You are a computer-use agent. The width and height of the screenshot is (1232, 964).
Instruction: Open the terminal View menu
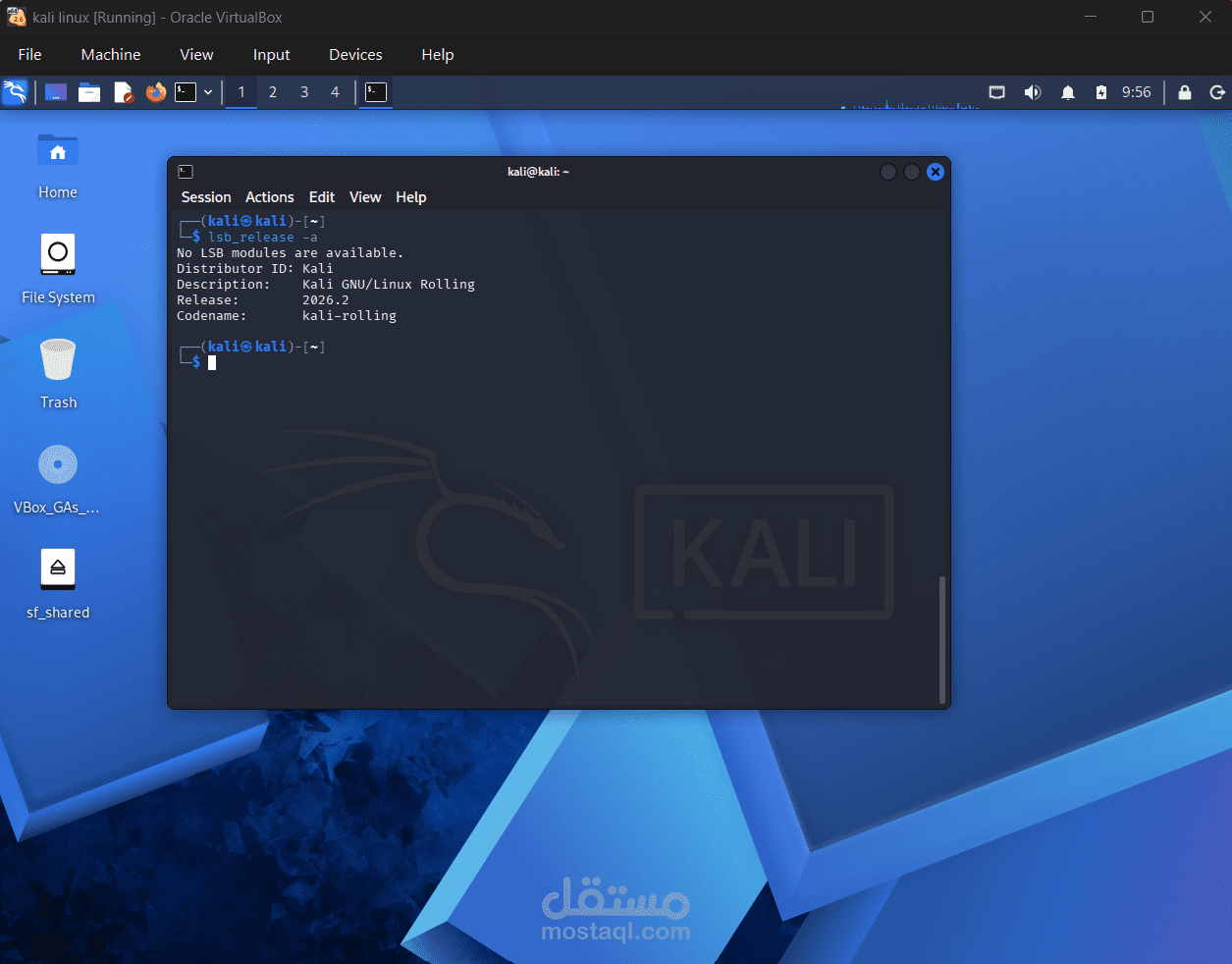click(365, 197)
